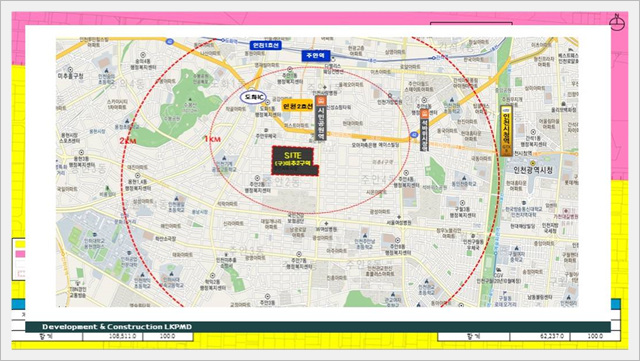This screenshot has width=640, height=361.
Task: Click the north compass symbol
Action: 617,22
